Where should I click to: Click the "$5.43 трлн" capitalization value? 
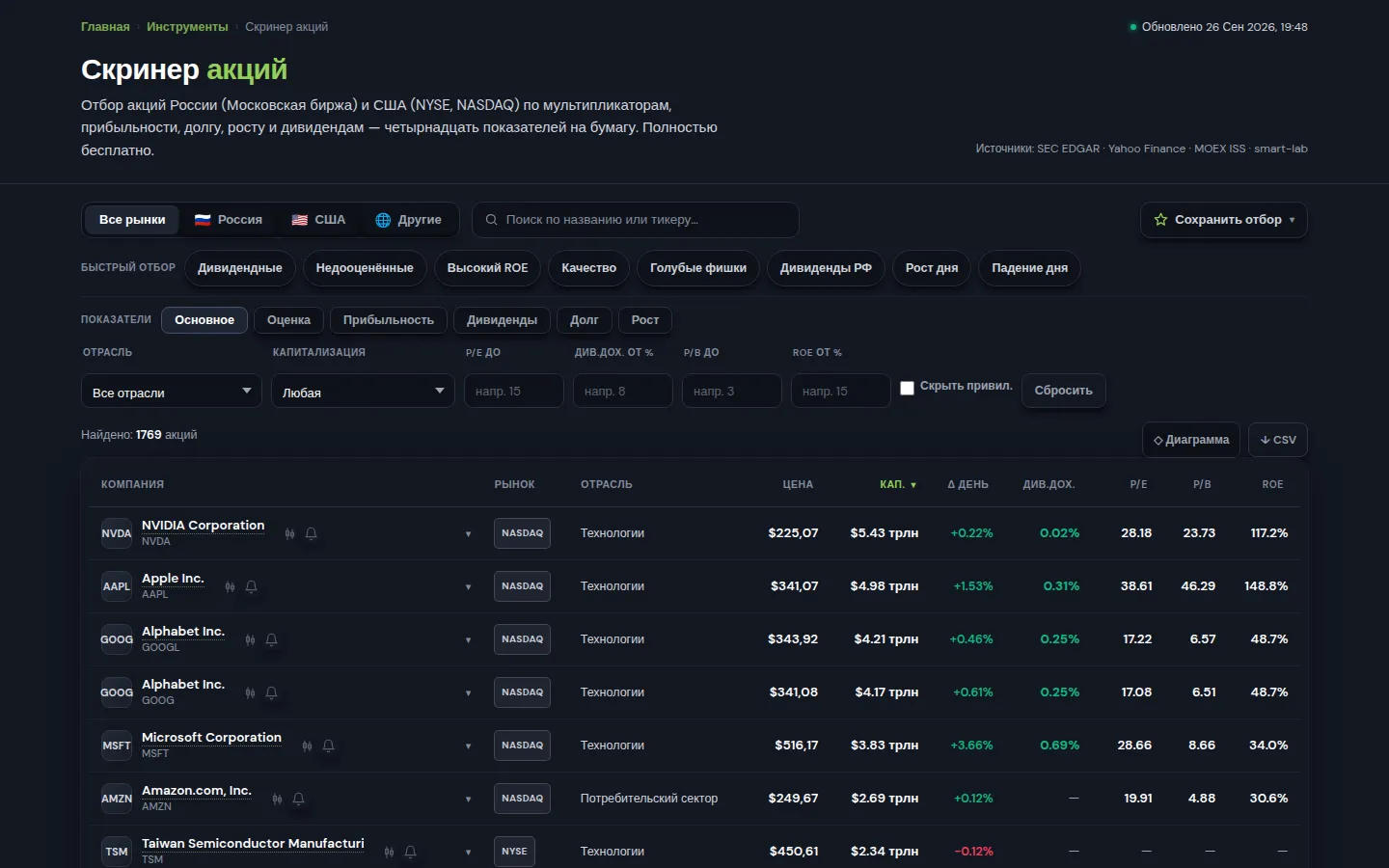(885, 533)
